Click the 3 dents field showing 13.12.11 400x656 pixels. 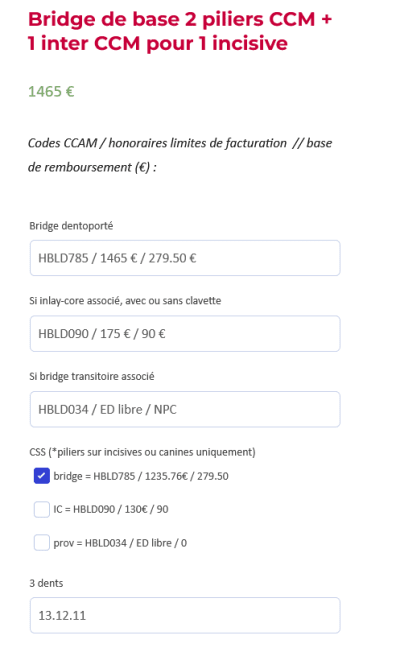[x=185, y=615]
